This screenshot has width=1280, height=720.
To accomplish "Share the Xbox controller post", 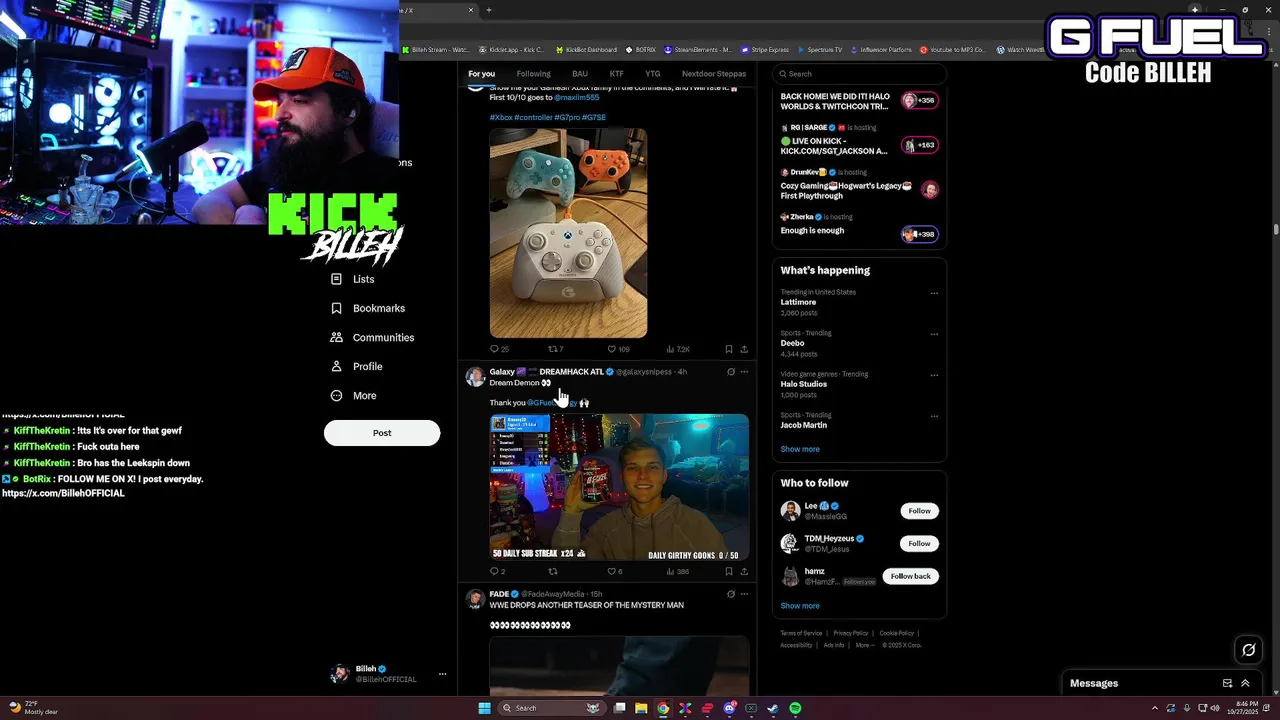I will [744, 349].
